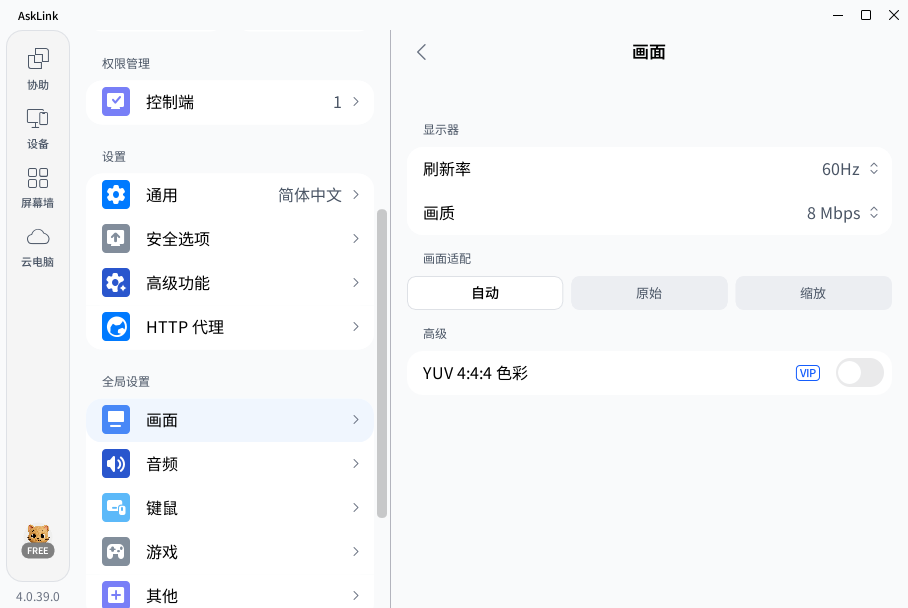Open the 控制端 menu label
This screenshot has height=608, width=908.
(170, 102)
